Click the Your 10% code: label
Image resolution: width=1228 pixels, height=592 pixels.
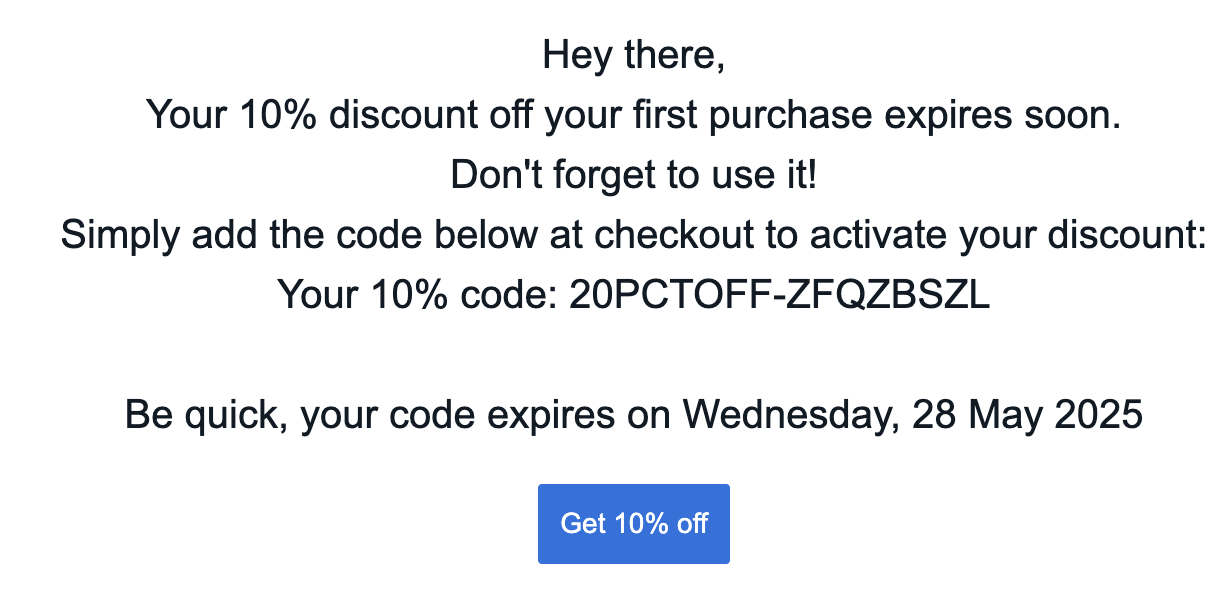pos(418,295)
